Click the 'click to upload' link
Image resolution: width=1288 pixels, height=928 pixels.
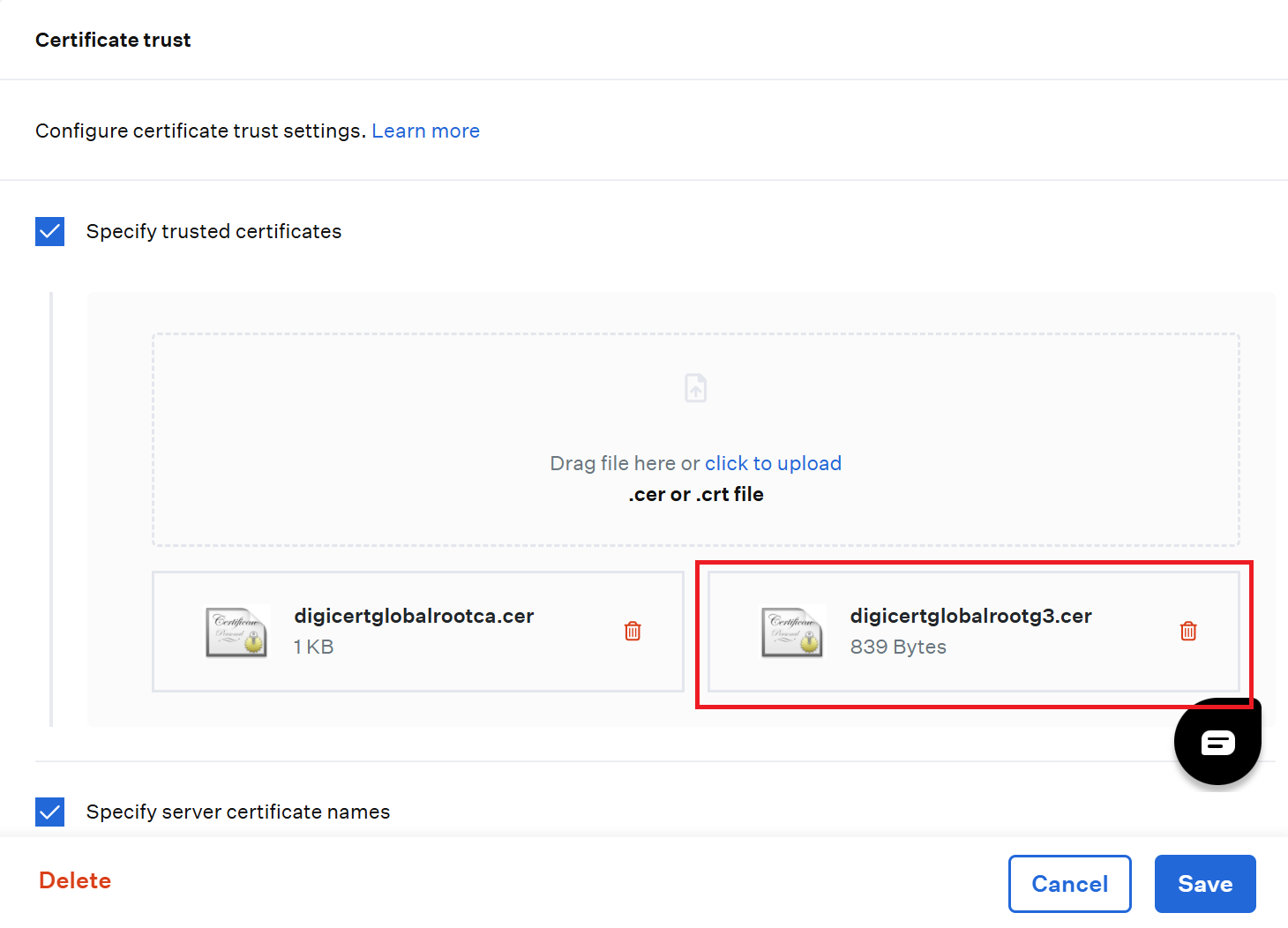point(773,463)
